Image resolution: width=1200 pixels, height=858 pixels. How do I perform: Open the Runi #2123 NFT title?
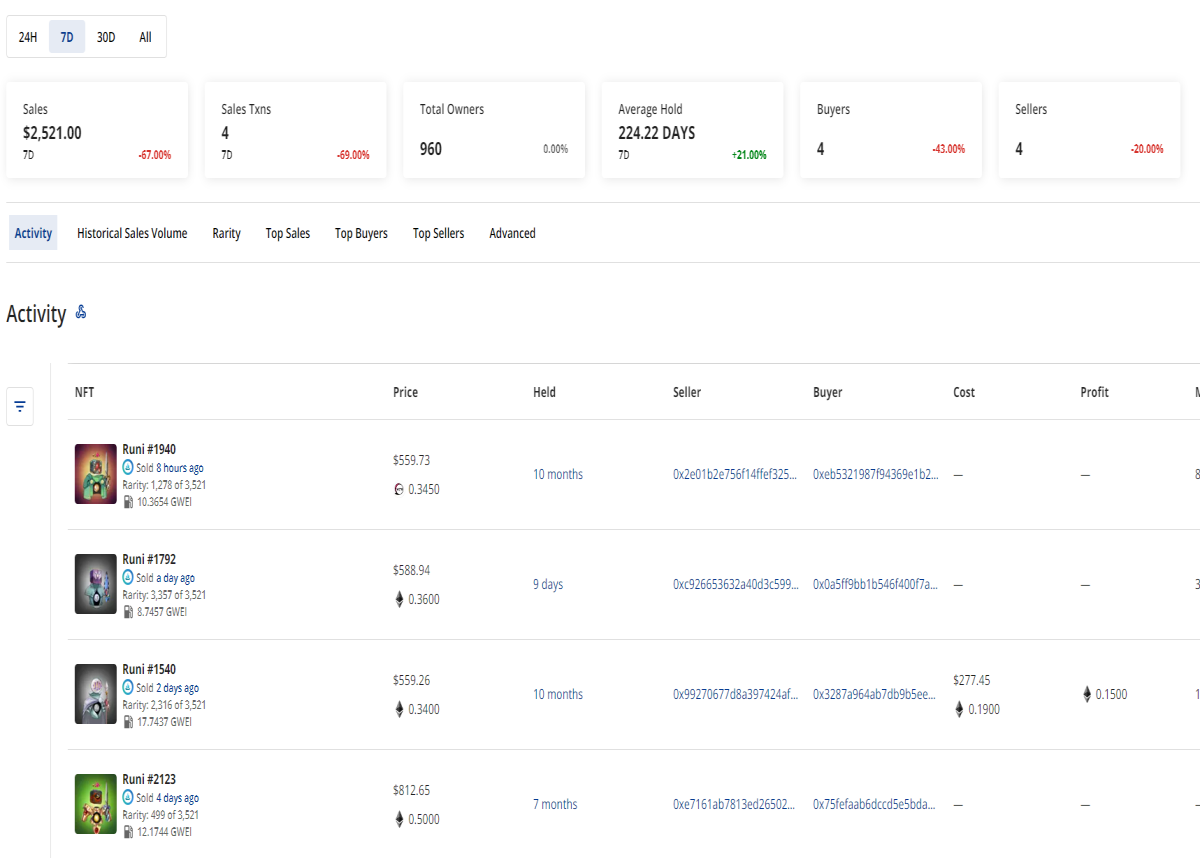pos(149,779)
